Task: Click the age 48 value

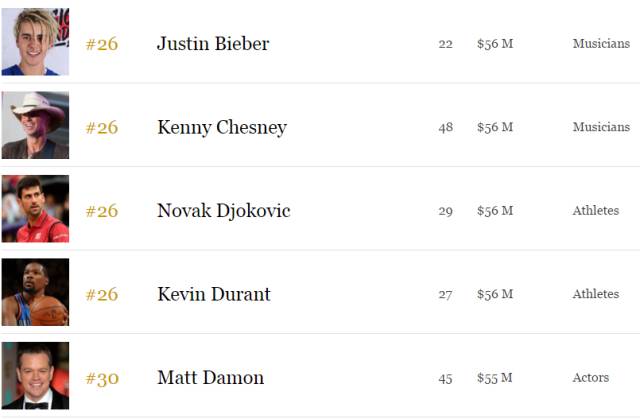Action: [x=446, y=128]
